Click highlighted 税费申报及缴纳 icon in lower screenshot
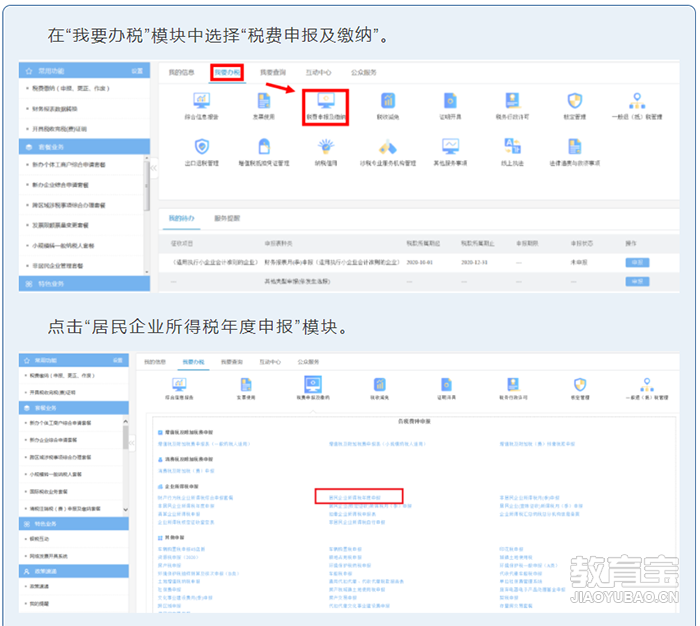The height and width of the screenshot is (626, 700). click(313, 384)
